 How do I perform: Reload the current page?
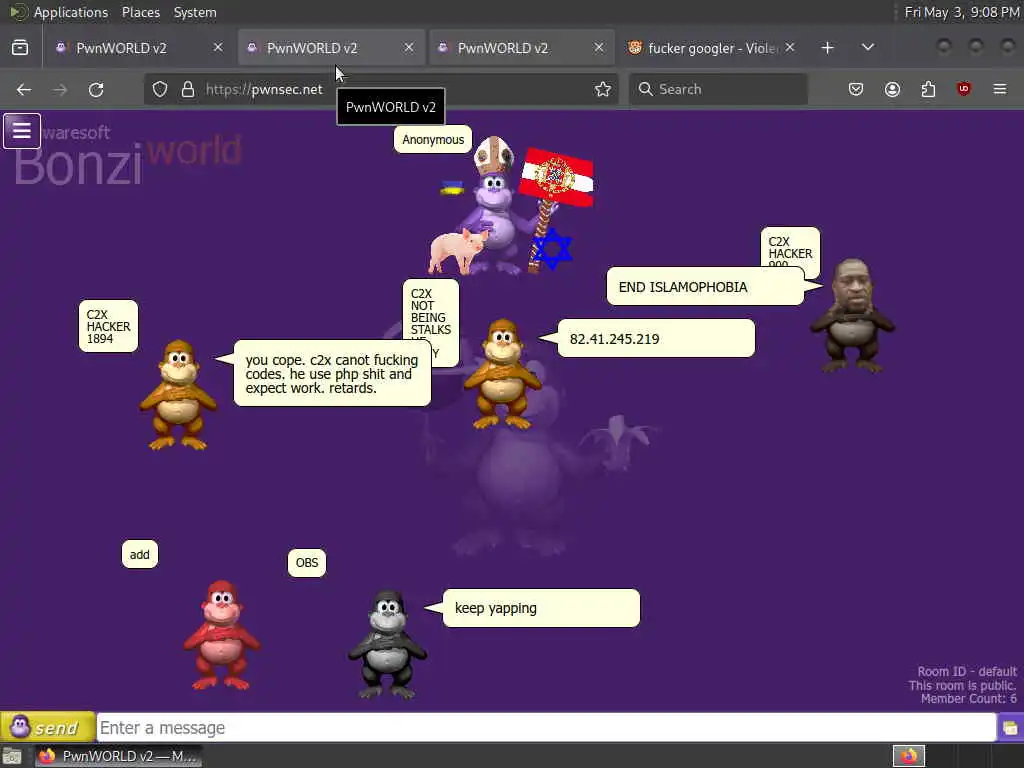point(96,89)
